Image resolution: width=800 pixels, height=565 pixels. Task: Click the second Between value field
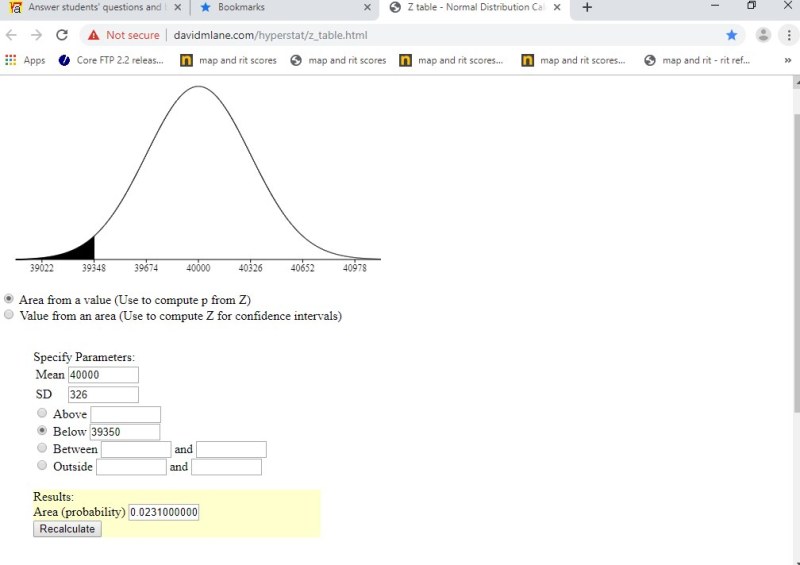(x=231, y=449)
